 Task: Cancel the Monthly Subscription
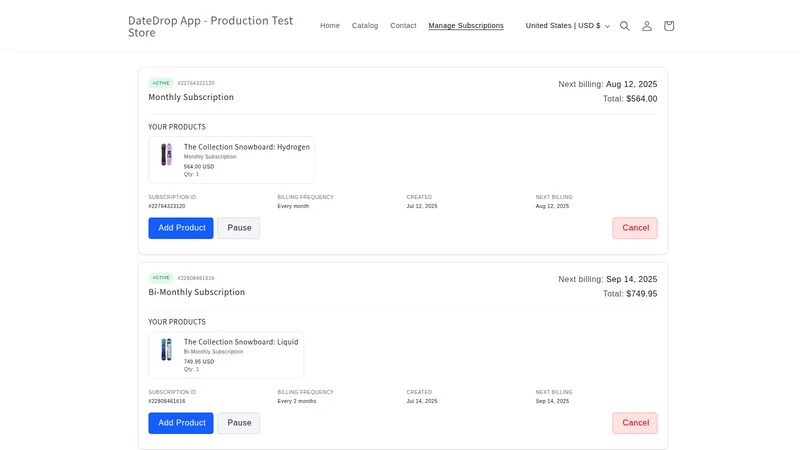click(x=635, y=228)
